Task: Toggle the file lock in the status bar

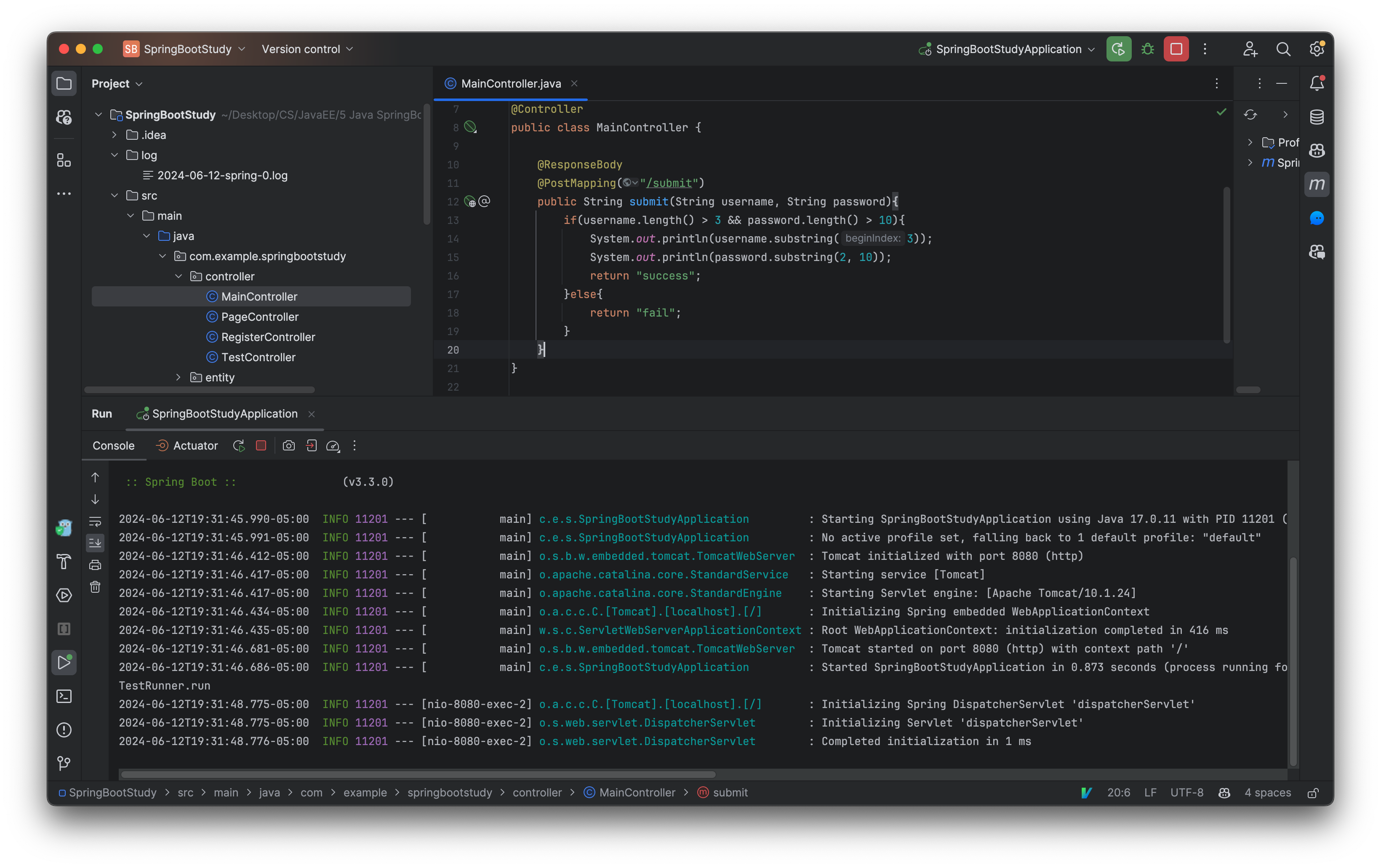Action: tap(1313, 793)
